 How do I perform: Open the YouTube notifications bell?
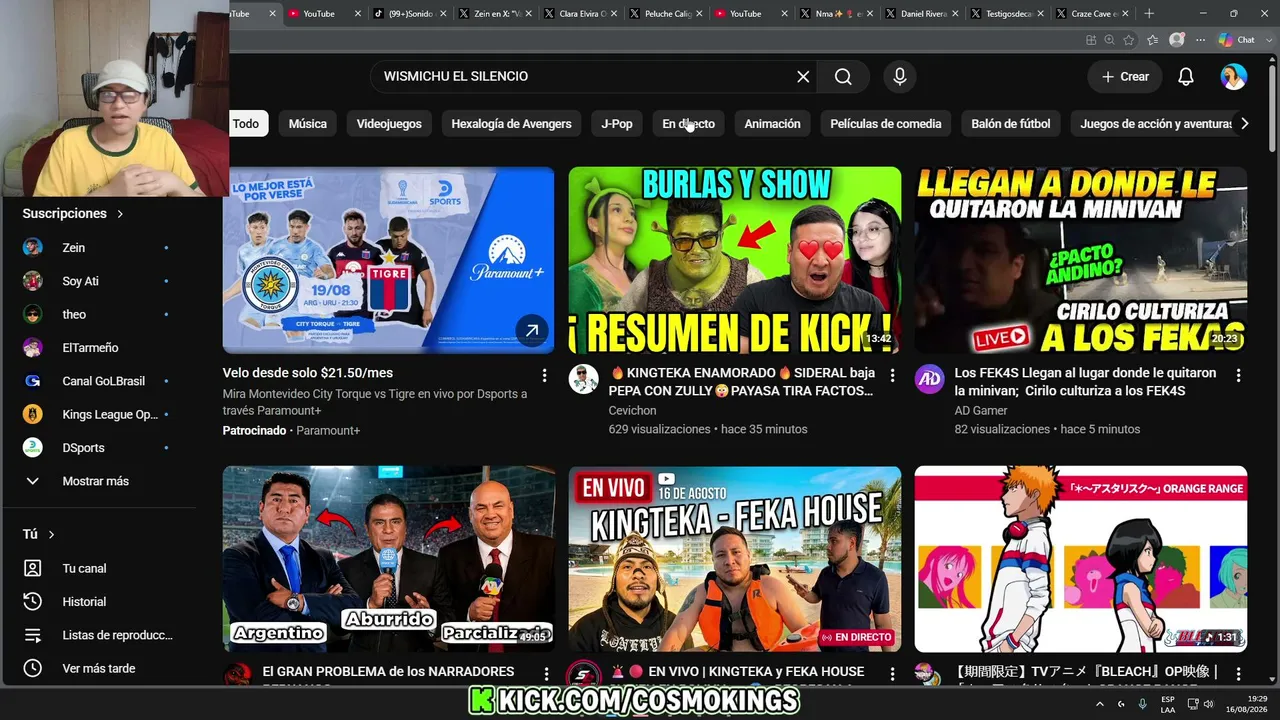pyautogui.click(x=1186, y=77)
